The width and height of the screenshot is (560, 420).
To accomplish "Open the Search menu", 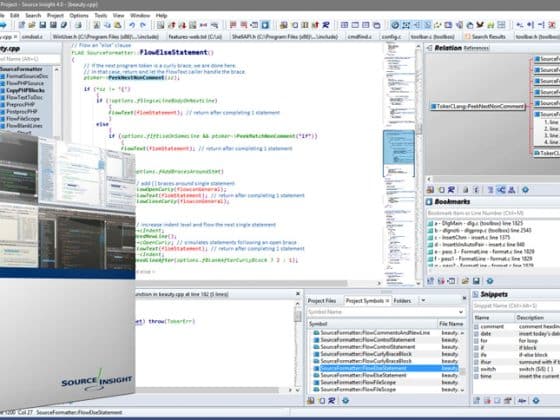I will click(33, 15).
